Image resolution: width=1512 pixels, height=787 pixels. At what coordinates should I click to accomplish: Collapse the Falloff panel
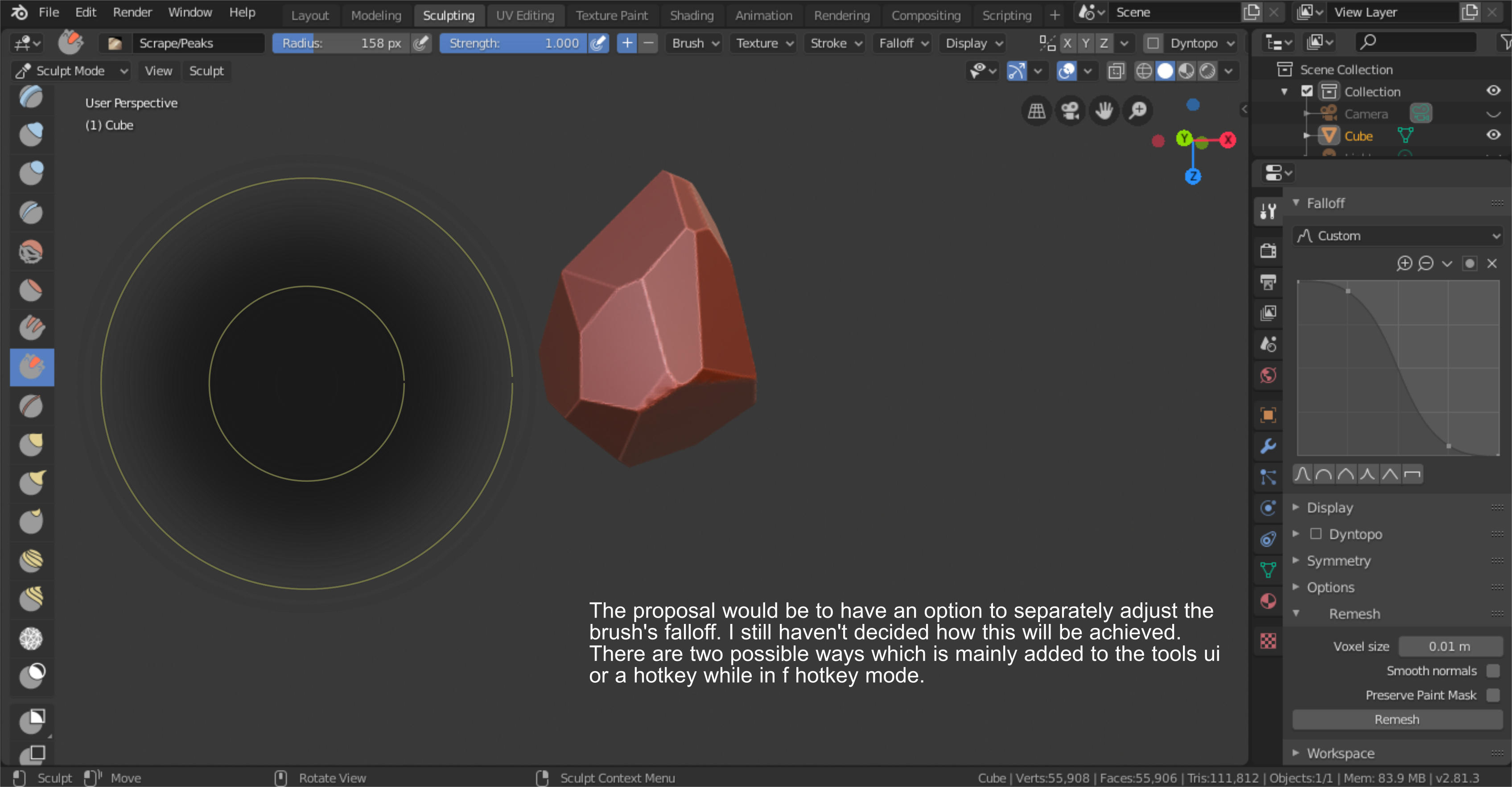coord(1325,203)
